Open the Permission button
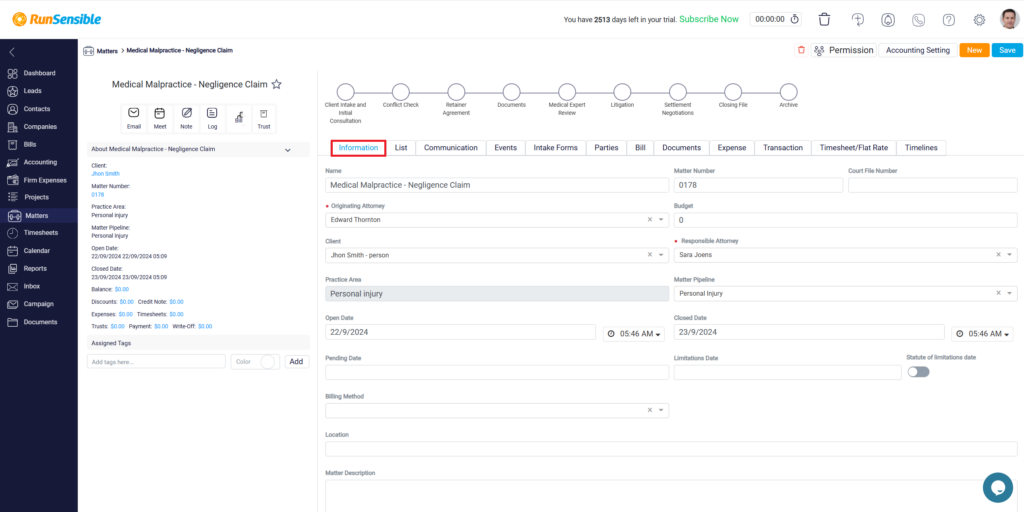 click(x=844, y=50)
